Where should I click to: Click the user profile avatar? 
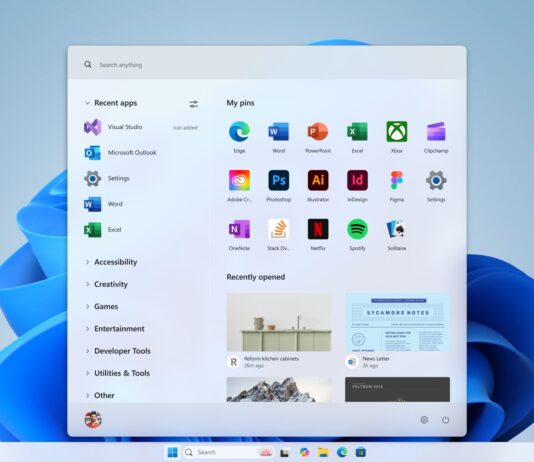(93, 419)
